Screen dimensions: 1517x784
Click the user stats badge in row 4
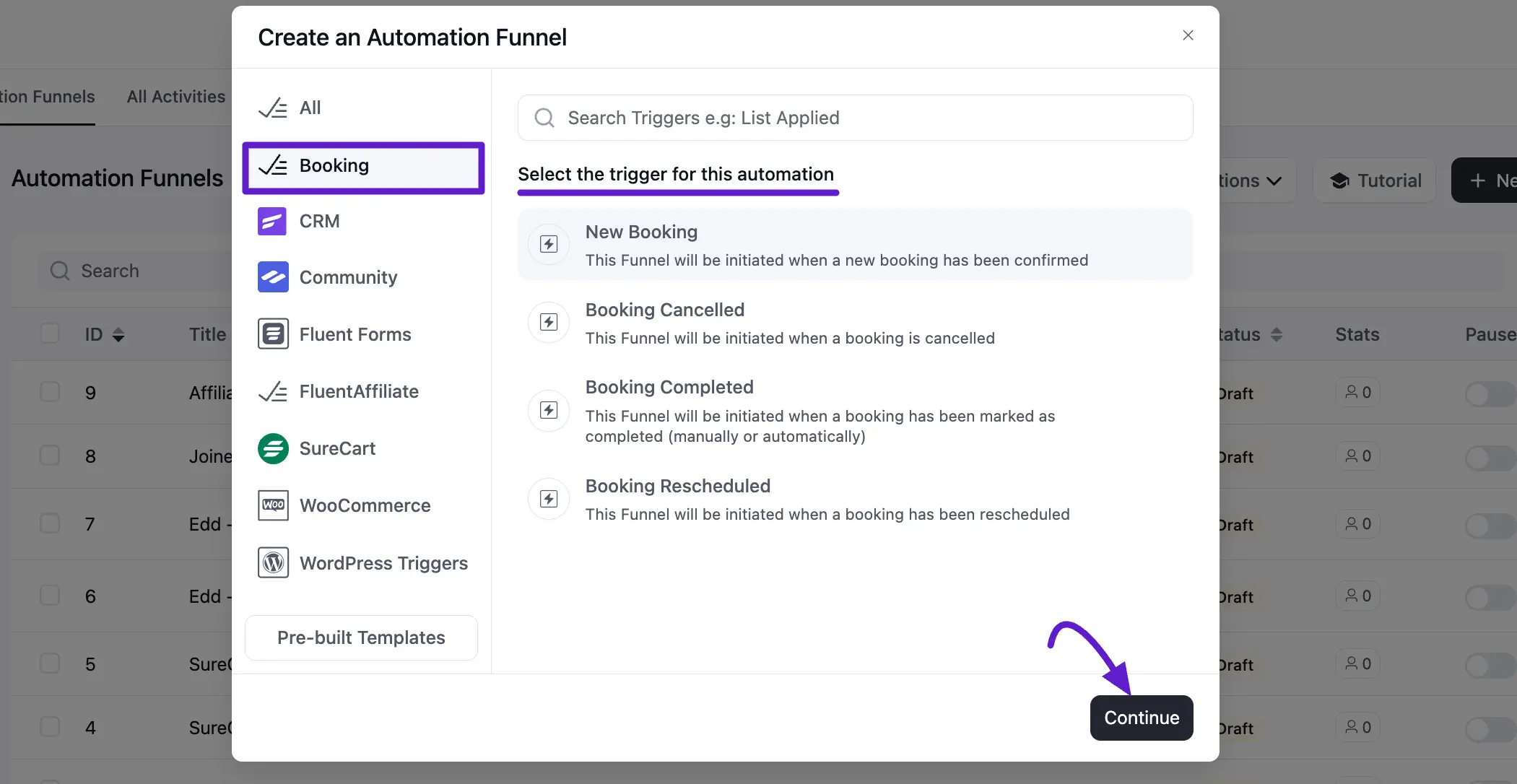(x=1357, y=727)
